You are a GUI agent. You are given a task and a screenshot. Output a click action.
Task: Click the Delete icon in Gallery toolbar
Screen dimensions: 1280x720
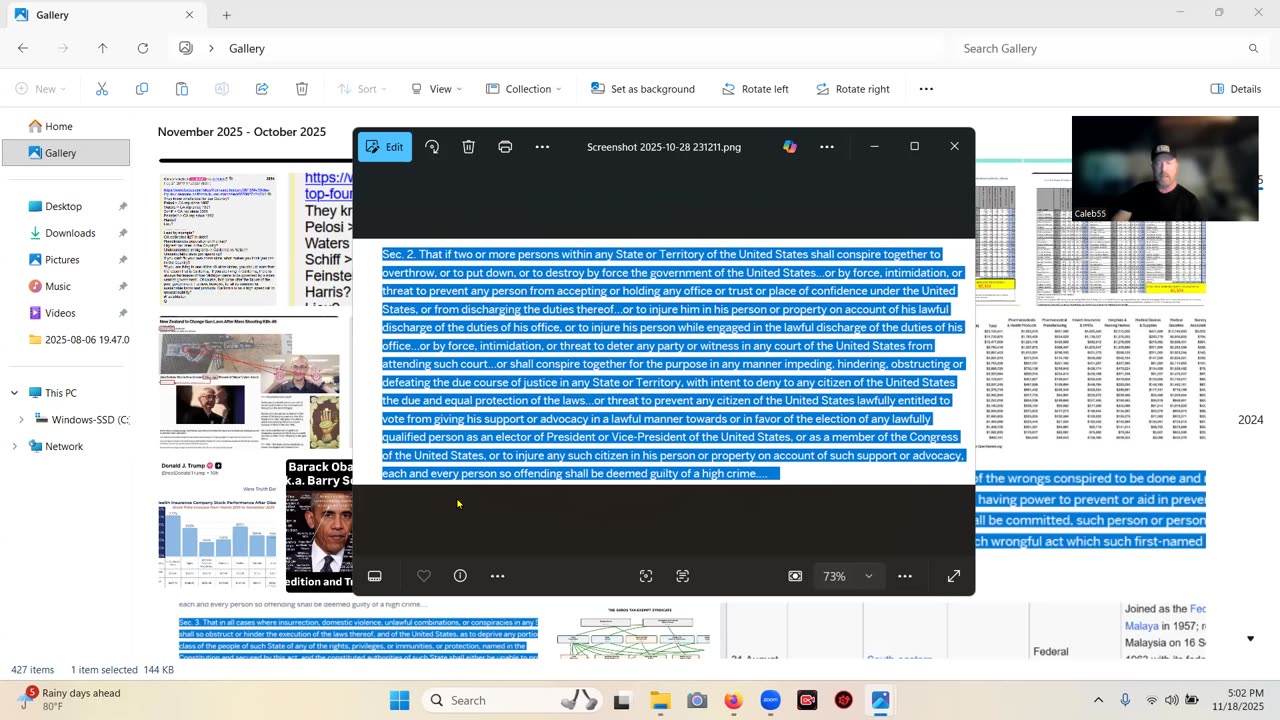click(302, 89)
